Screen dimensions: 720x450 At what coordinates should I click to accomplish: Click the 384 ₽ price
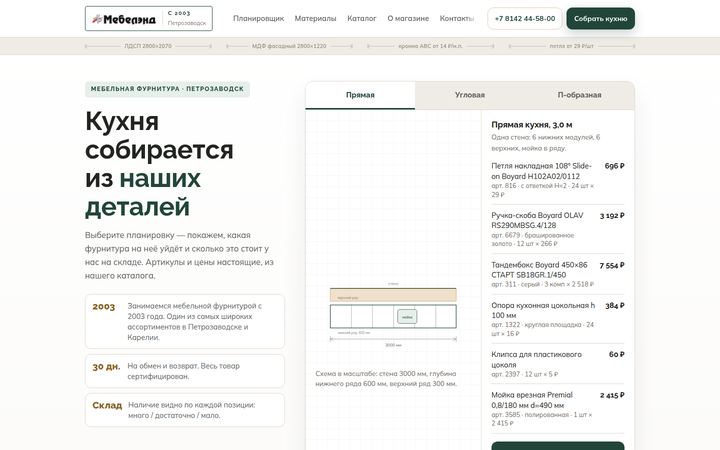pyautogui.click(x=614, y=305)
